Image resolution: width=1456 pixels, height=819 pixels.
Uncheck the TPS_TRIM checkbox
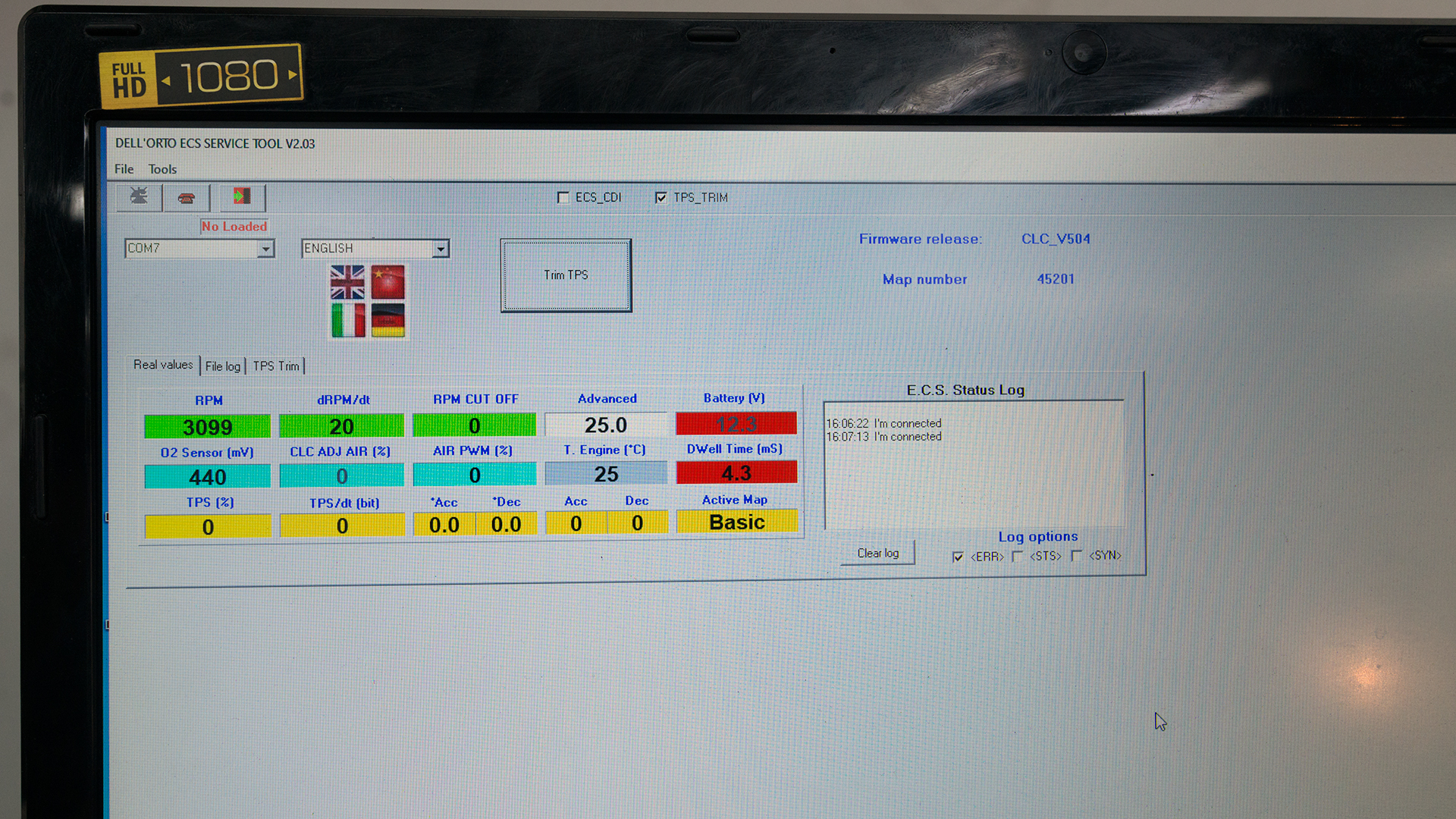coord(661,198)
